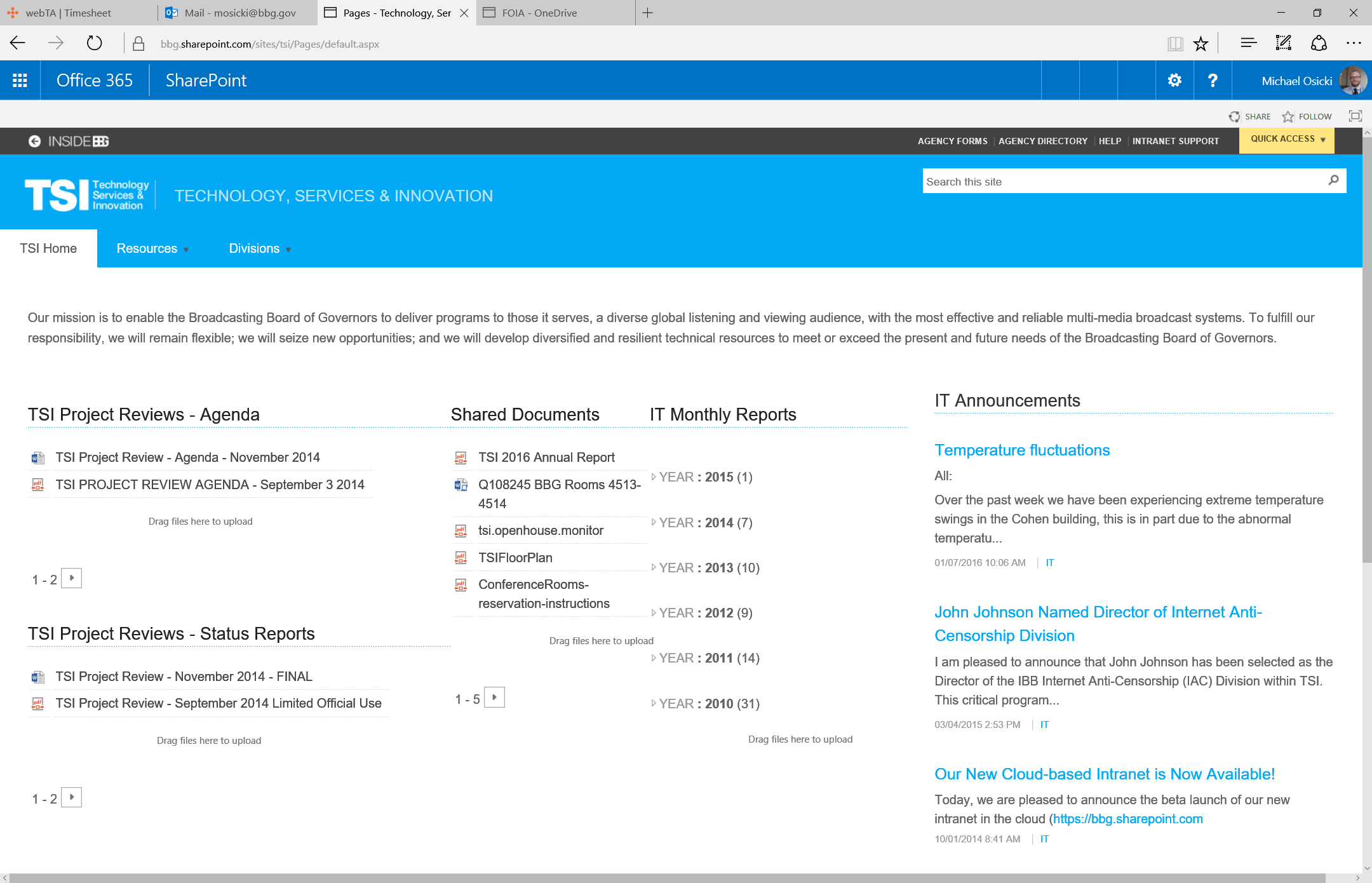
Task: Open the Office 365 app launcher grid
Action: pyautogui.click(x=20, y=80)
